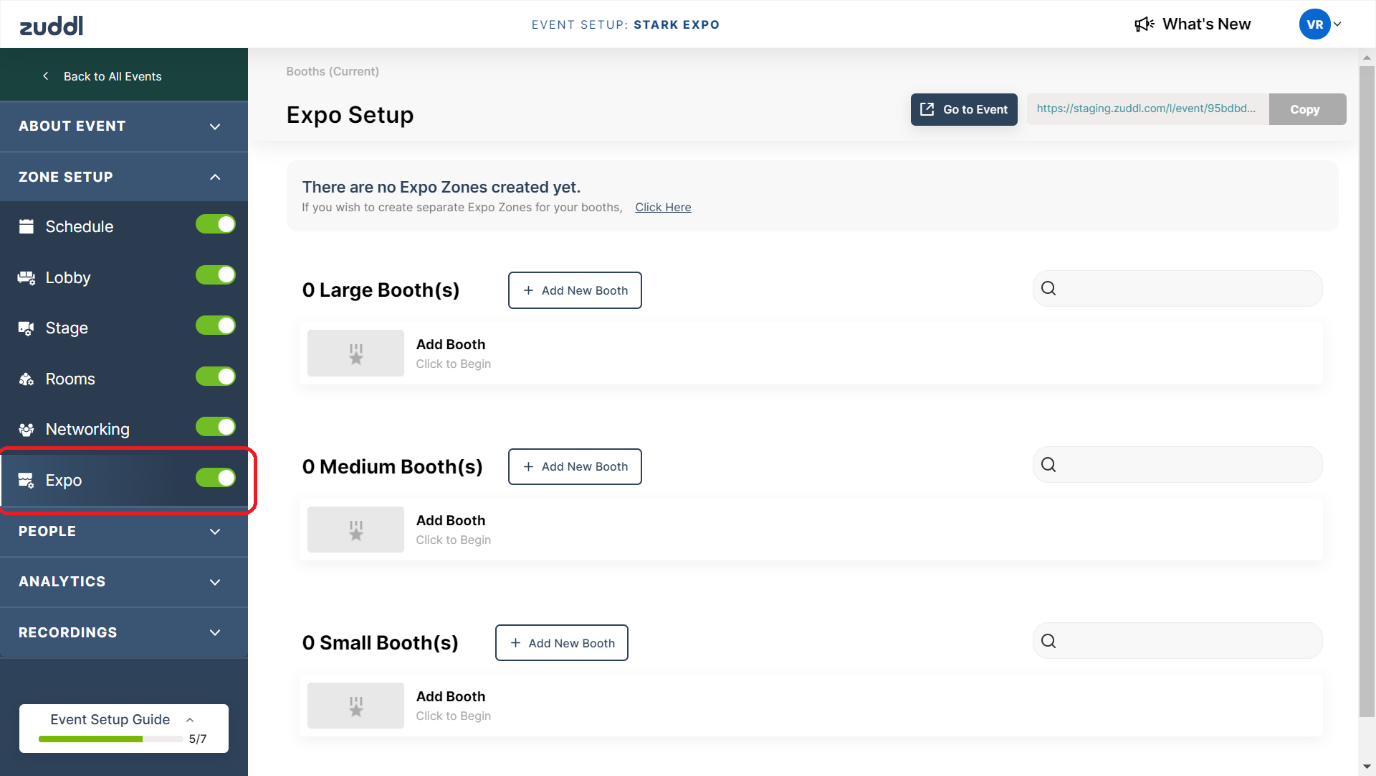Click the Click Here expo zones link
The height and width of the screenshot is (776, 1376).
point(663,207)
